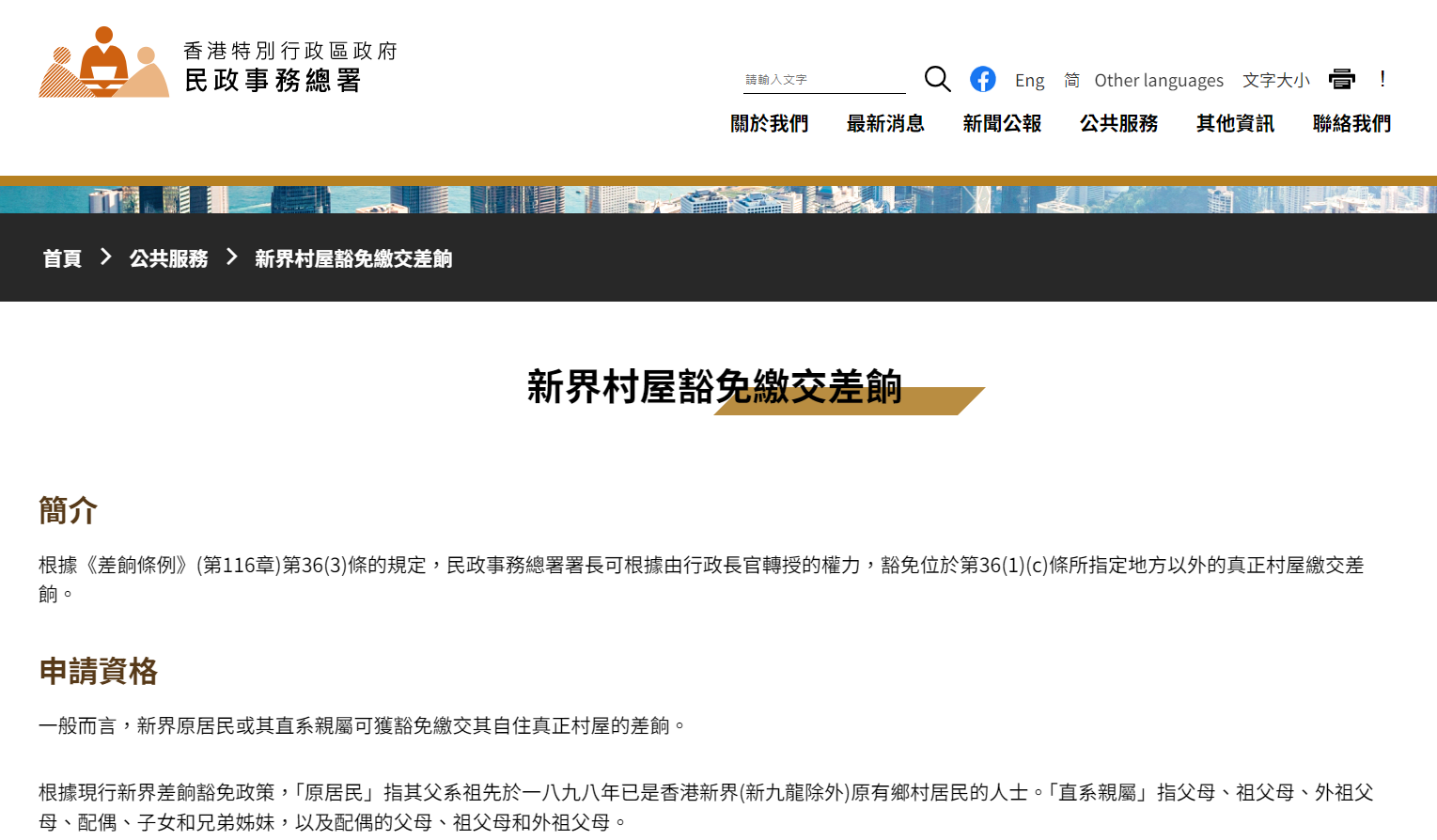1437x840 pixels.
Task: Open the Other languages link
Action: tap(1158, 80)
